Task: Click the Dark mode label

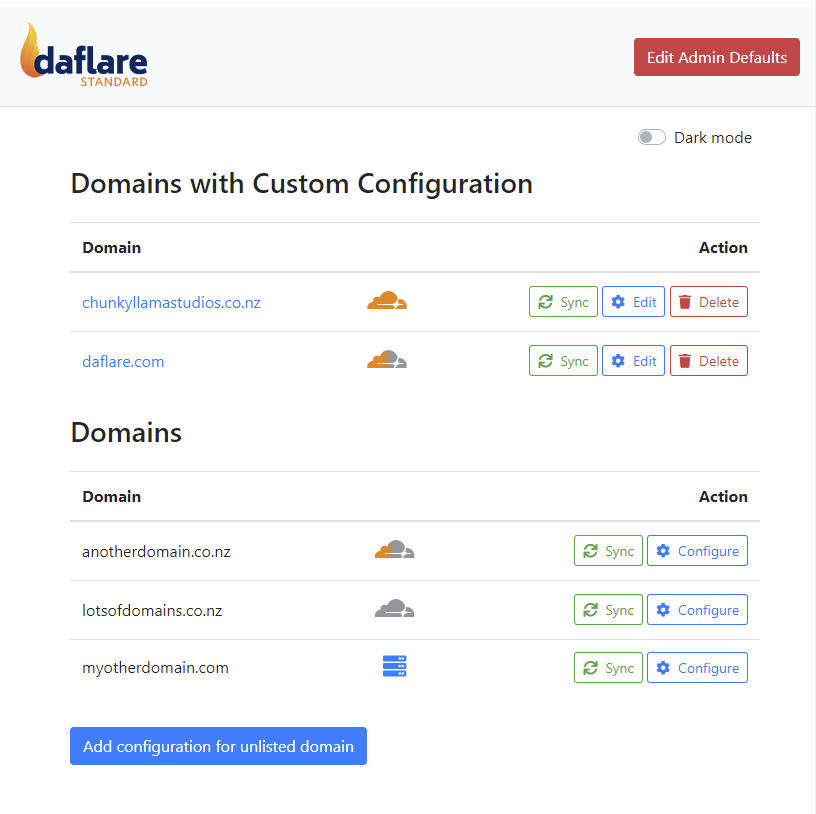Action: click(713, 137)
